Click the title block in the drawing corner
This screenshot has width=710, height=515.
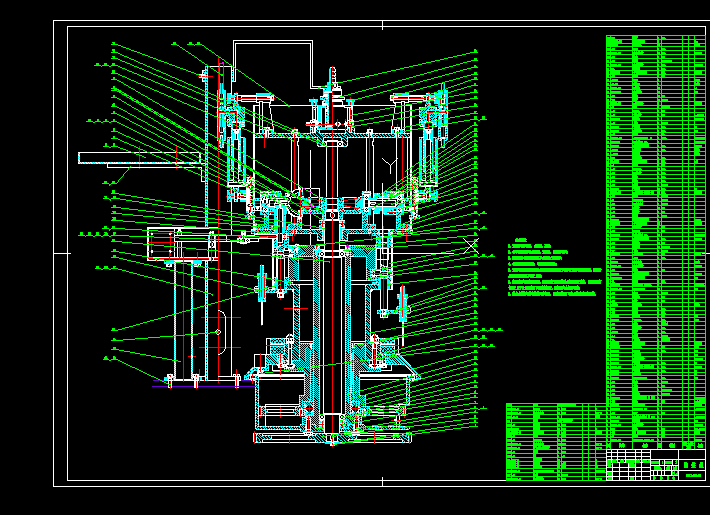[656, 464]
